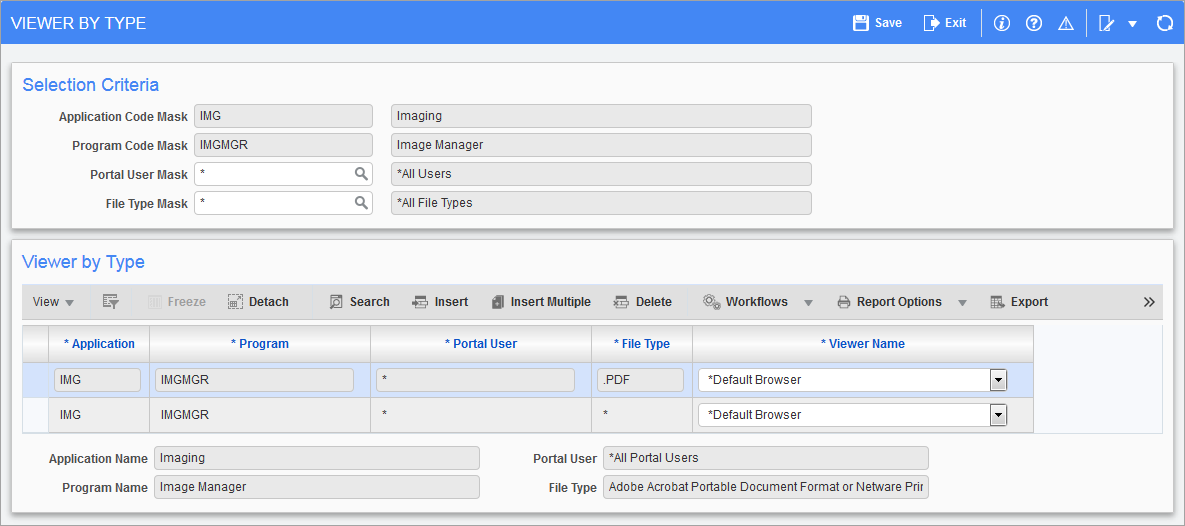
Task: Expand the View menu in table toolbar
Action: [54, 302]
